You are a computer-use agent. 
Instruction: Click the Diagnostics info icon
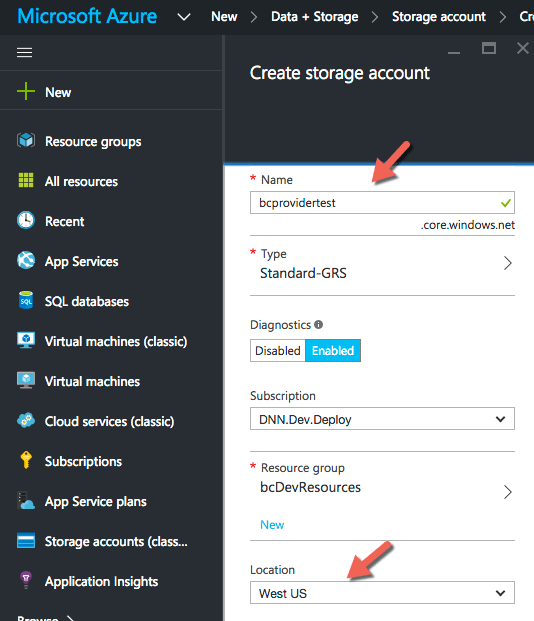(318, 325)
